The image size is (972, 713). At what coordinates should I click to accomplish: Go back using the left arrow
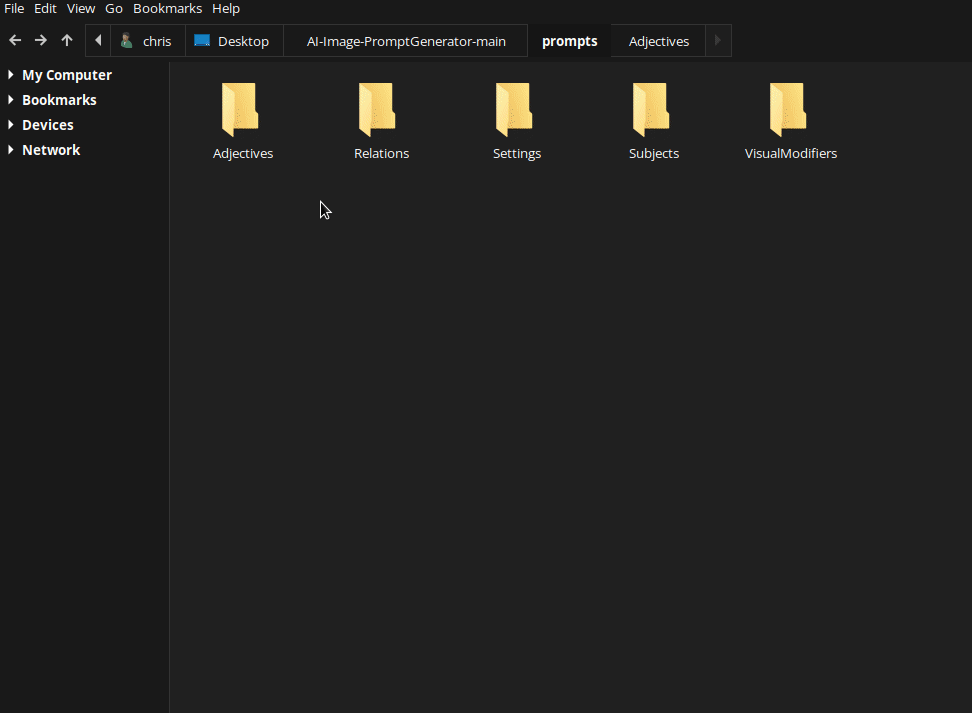[15, 41]
